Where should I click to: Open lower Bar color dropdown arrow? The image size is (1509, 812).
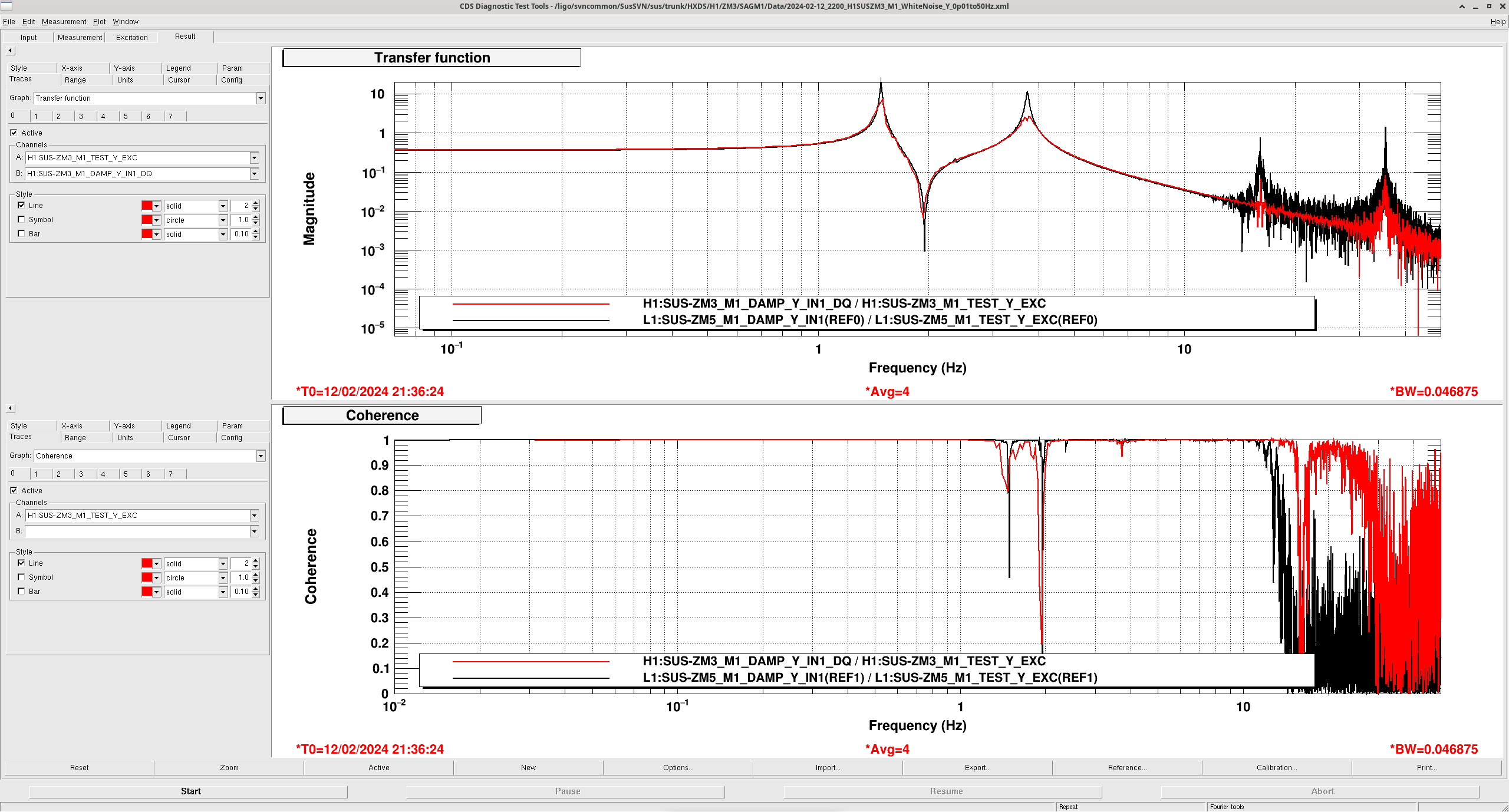[156, 592]
